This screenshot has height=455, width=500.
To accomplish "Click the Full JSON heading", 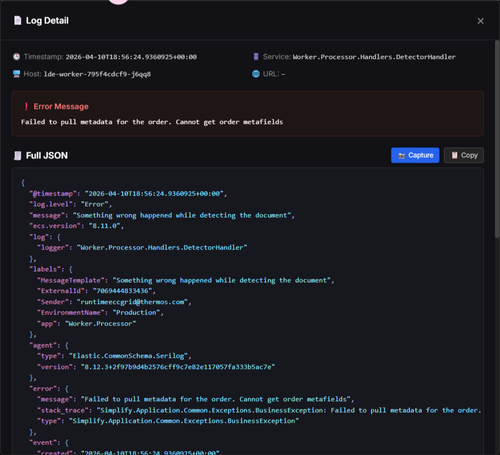I will (x=47, y=156).
